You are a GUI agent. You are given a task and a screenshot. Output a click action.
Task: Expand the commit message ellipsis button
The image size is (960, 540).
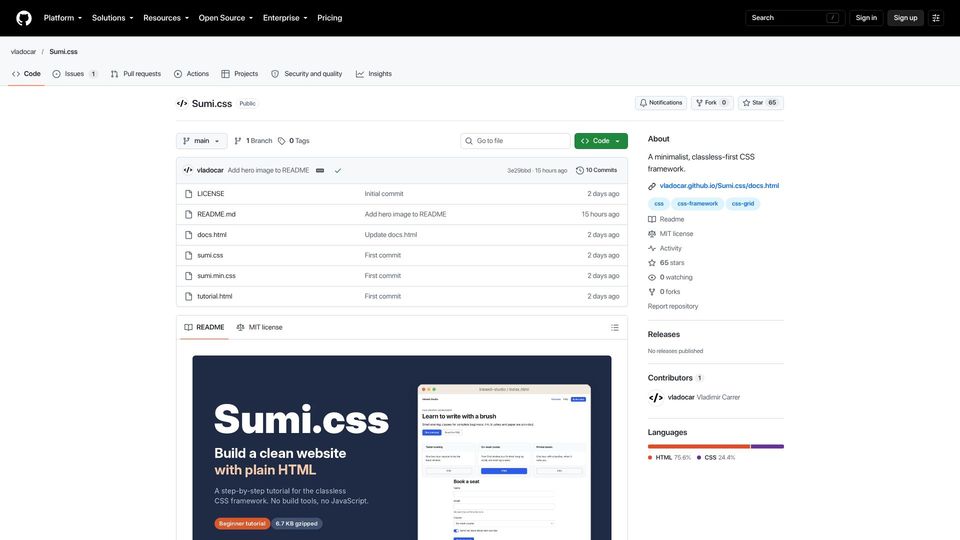pyautogui.click(x=320, y=170)
